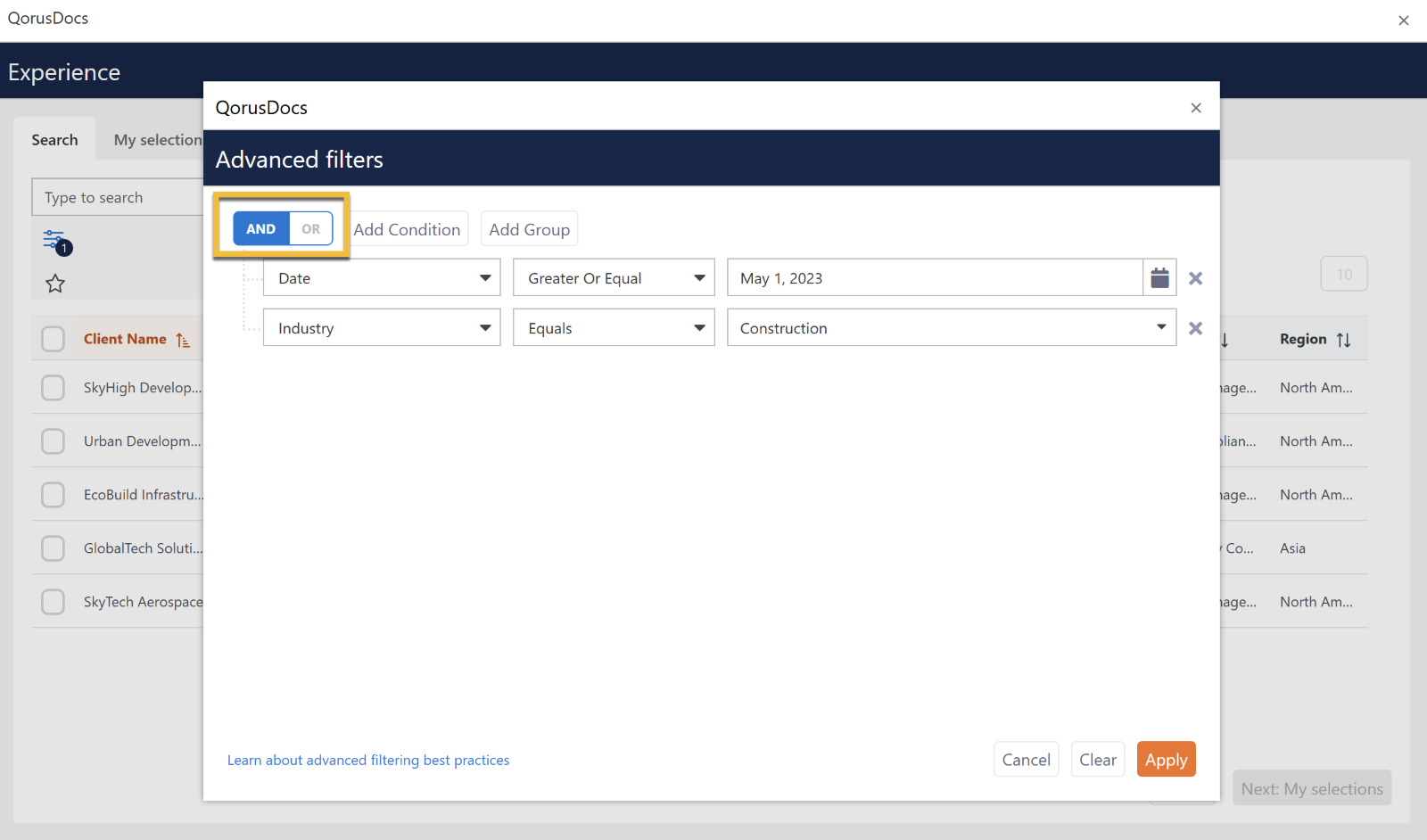Click the Asia region cell
Screen dimensions: 1427x840
(x=1292, y=548)
